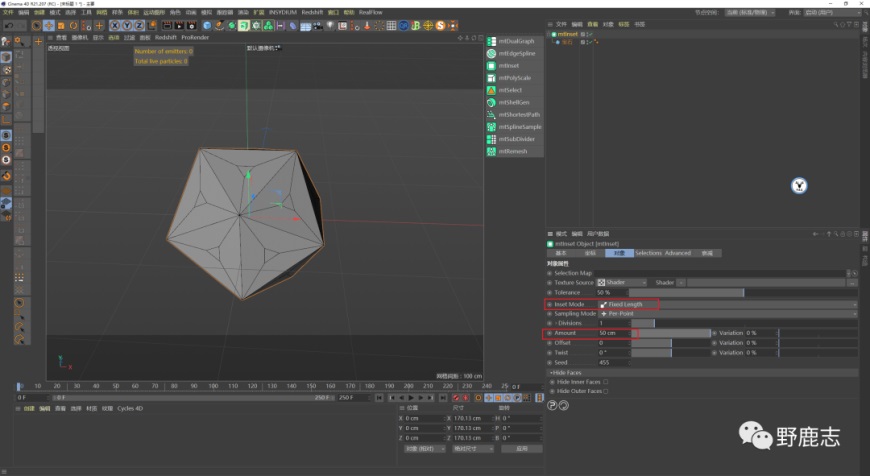Switch to Advanced tab

(x=678, y=253)
